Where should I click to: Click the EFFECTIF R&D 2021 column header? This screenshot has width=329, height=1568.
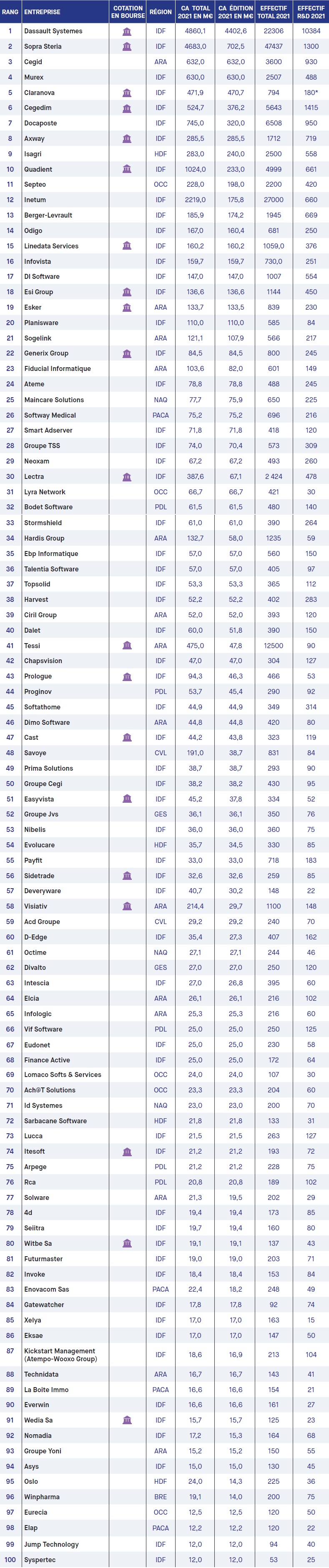tap(311, 12)
